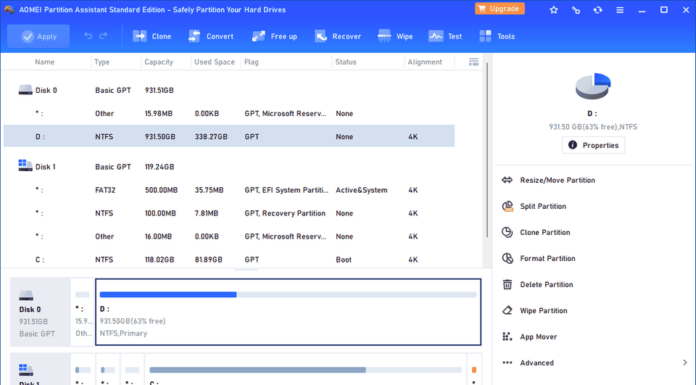
Task: Click the Wipe Partition eraser icon
Action: [507, 311]
